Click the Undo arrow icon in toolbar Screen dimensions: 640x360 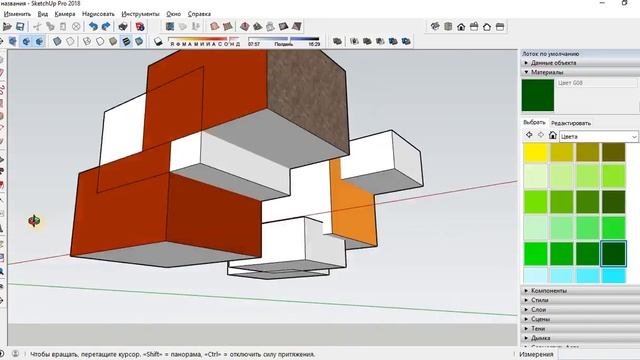[x=93, y=27]
